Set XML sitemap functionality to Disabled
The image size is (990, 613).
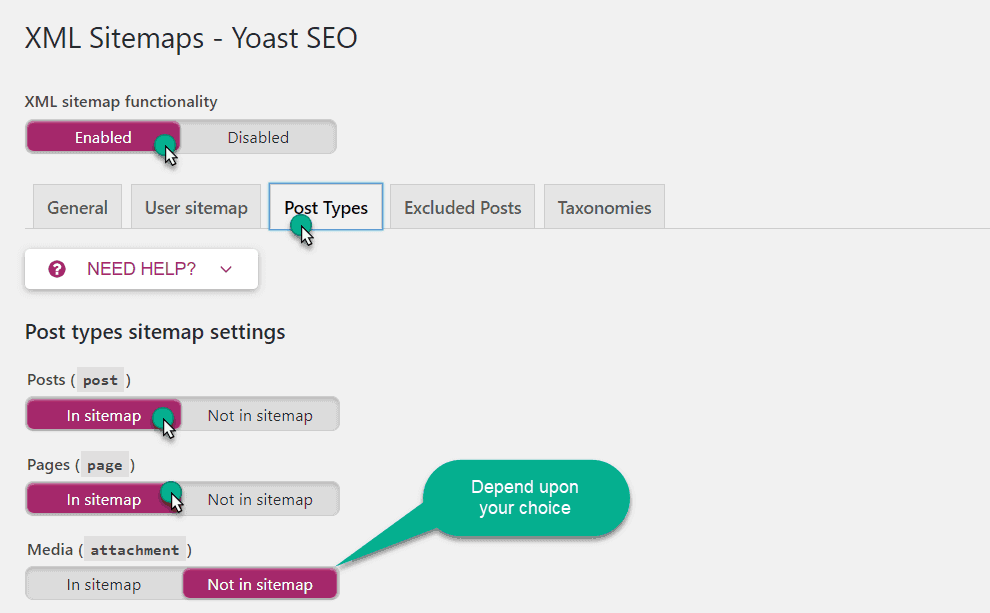pyautogui.click(x=258, y=137)
